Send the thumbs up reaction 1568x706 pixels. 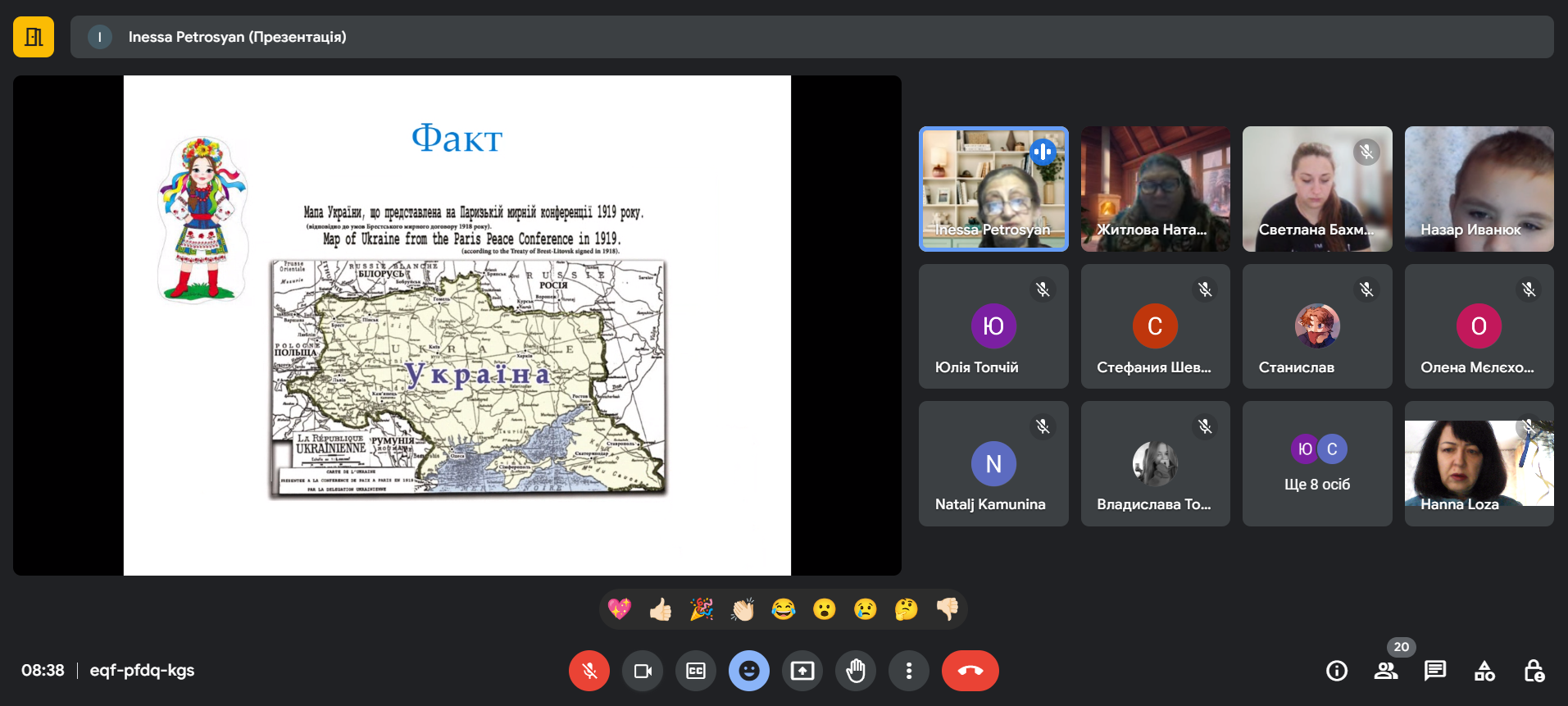point(661,609)
